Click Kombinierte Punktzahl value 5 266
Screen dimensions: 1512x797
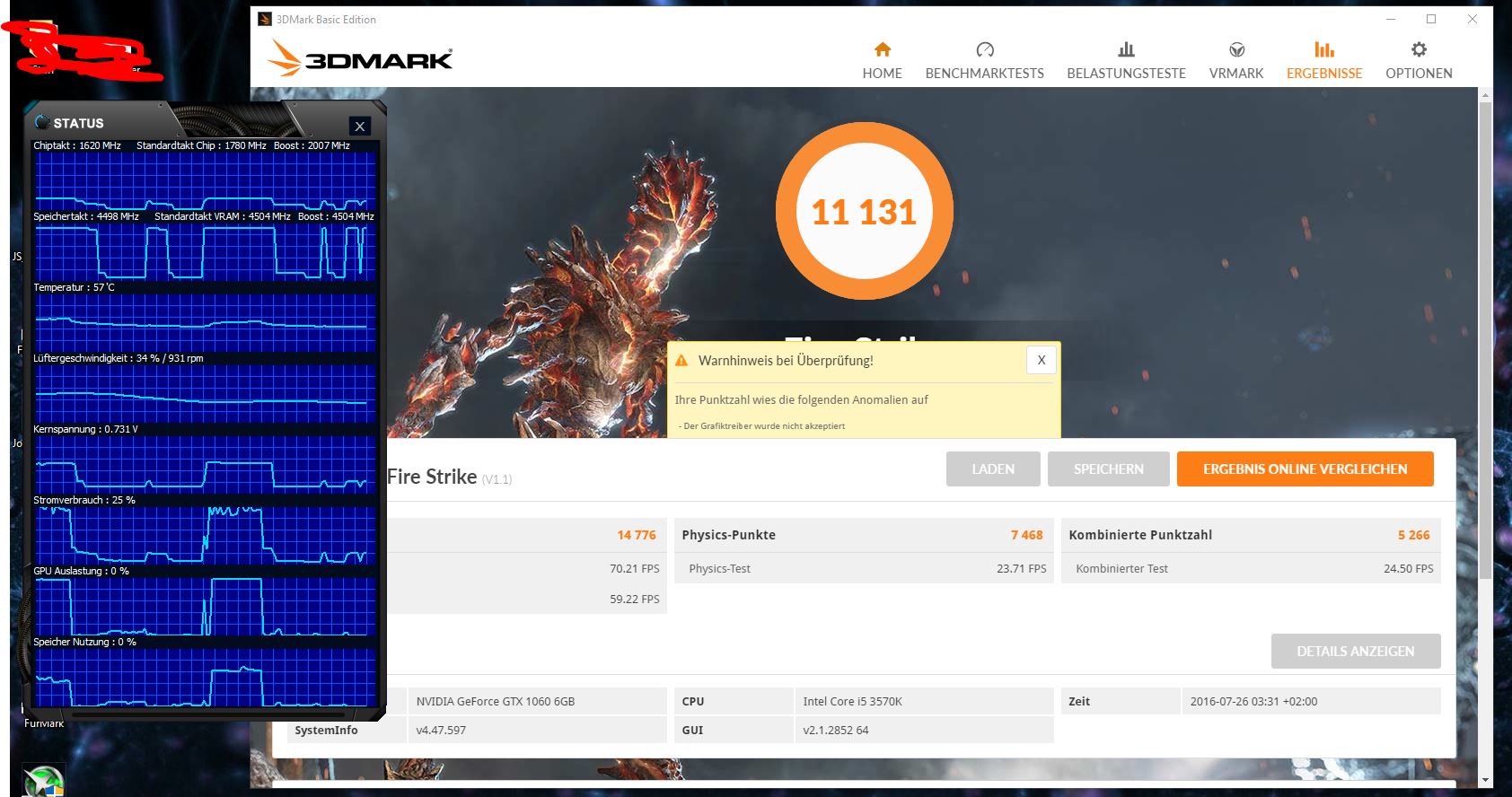click(x=1413, y=535)
